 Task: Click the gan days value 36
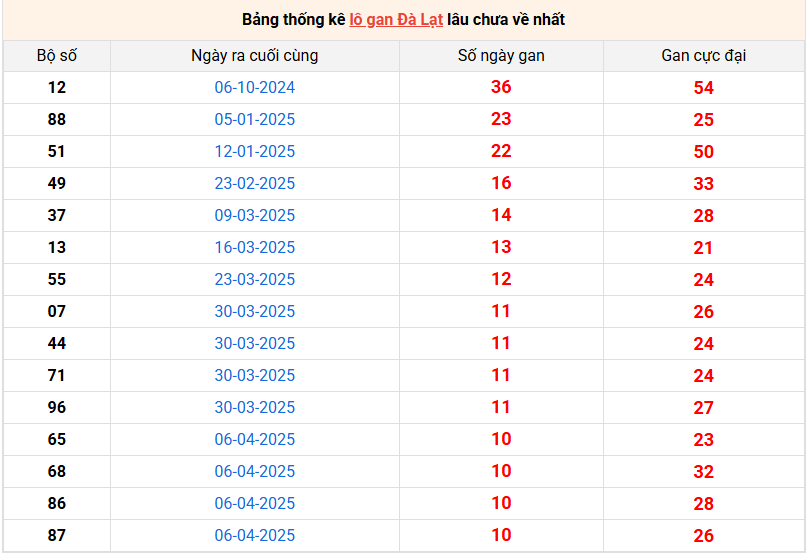coord(501,87)
